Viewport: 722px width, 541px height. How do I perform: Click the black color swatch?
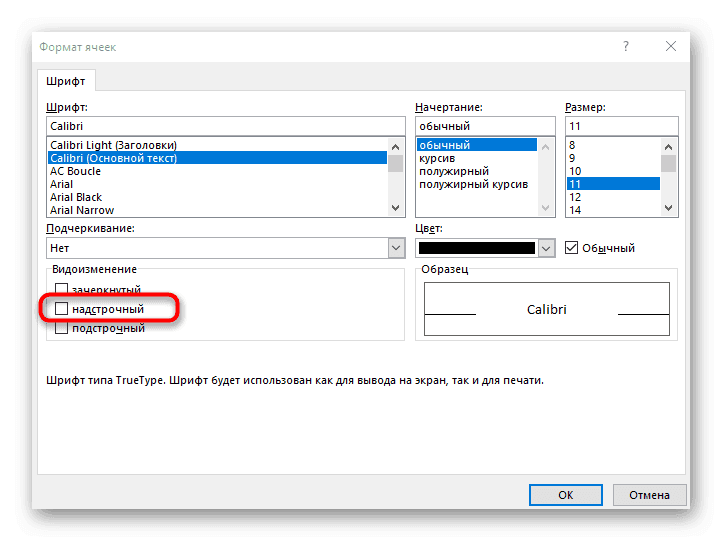coord(477,248)
